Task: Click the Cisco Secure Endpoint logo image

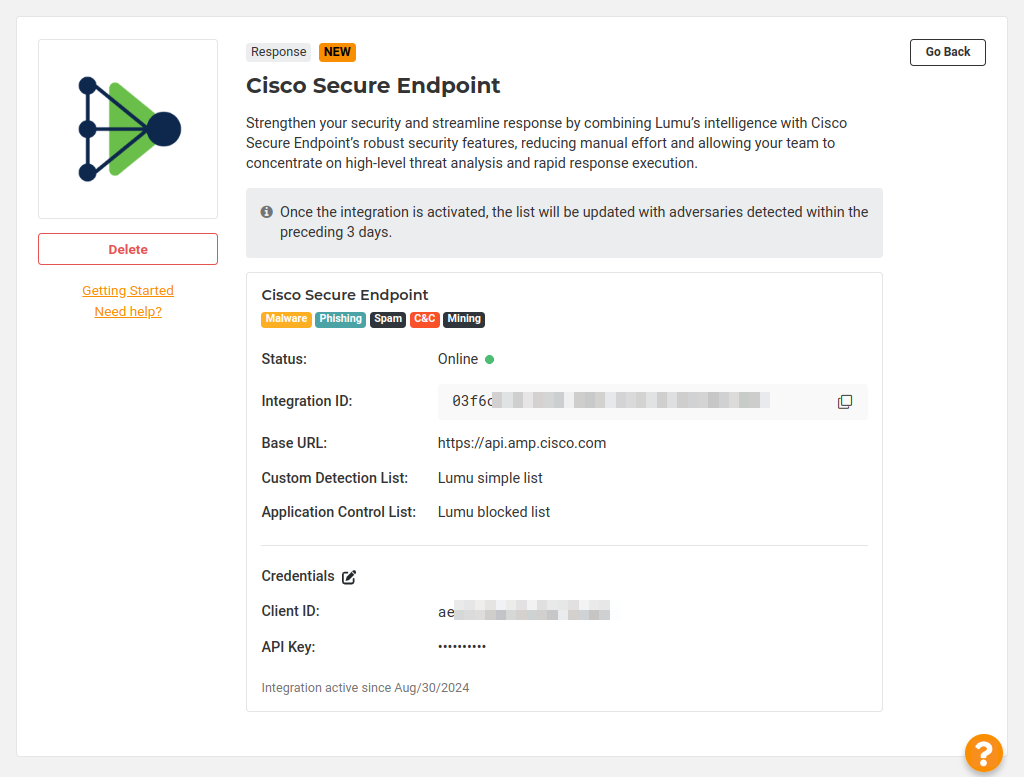Action: tap(128, 129)
